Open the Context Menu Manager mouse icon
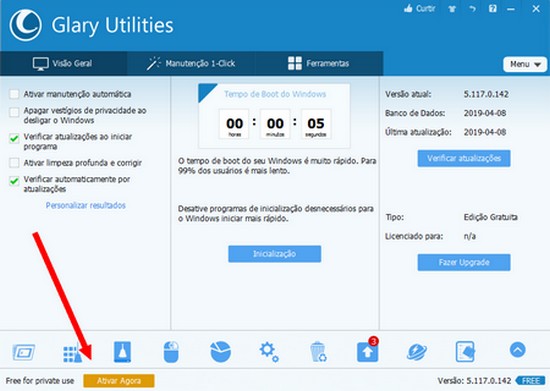This screenshot has height=391, width=550. (171, 352)
